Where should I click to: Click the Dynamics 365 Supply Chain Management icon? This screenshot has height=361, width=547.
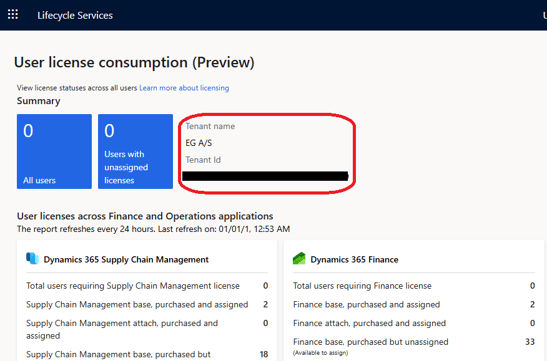32,258
